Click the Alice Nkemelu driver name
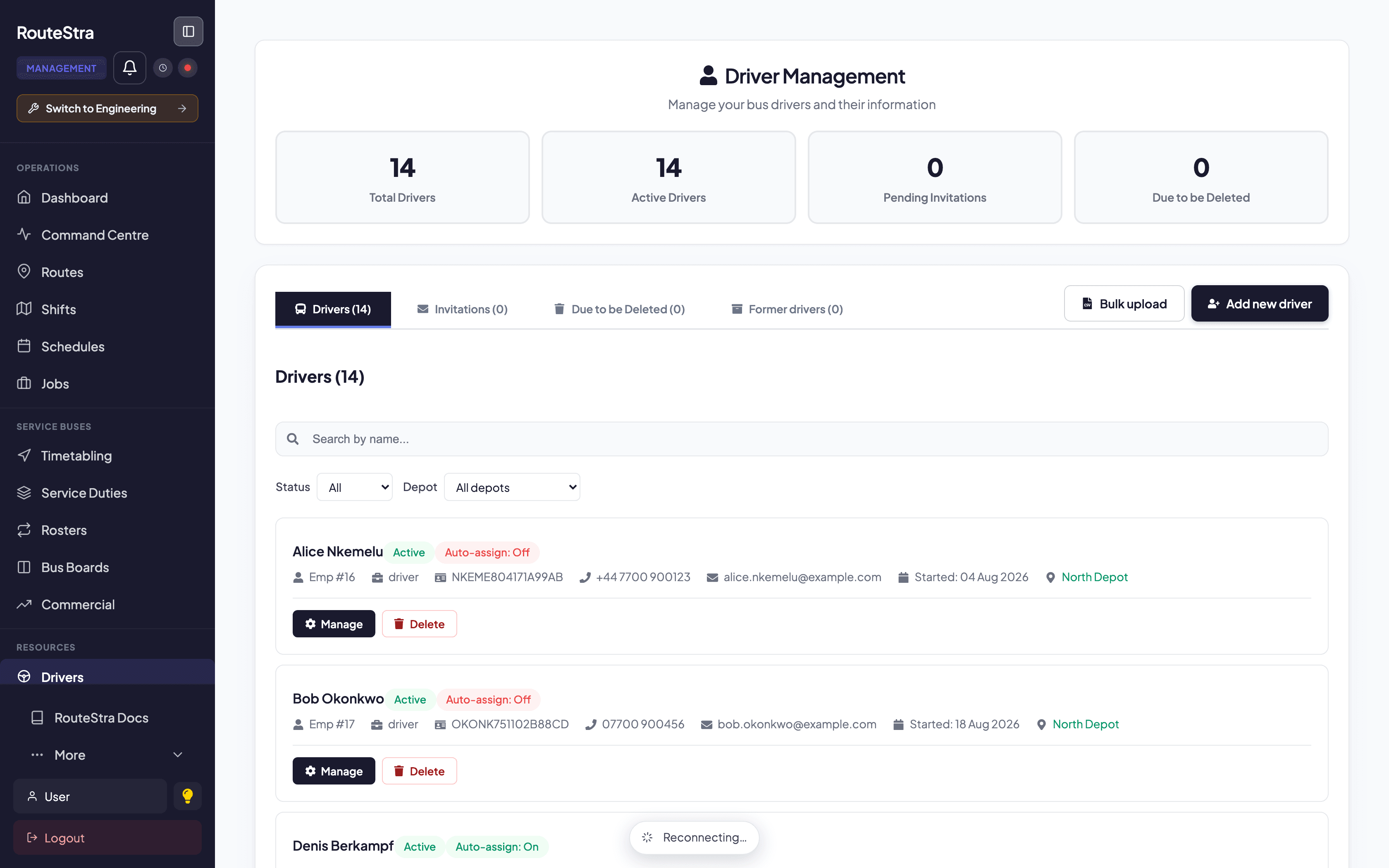The height and width of the screenshot is (868, 1389). click(x=337, y=551)
